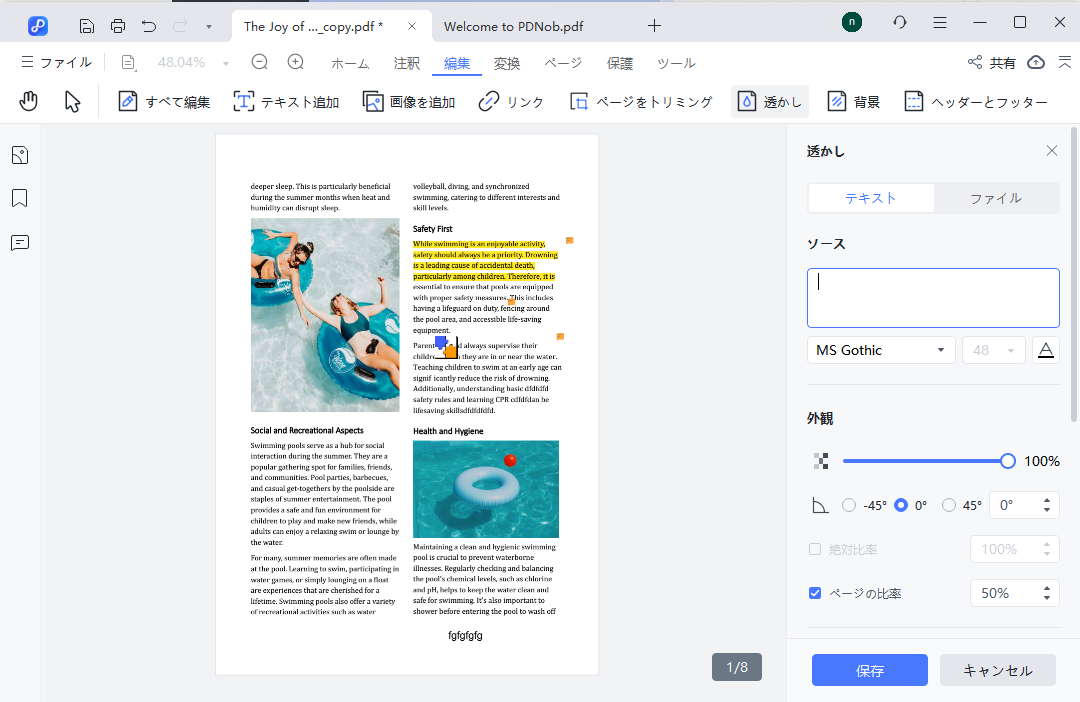Screen dimensions: 1080x702
Task: Click the zoom in magnifier icon
Action: click(x=296, y=62)
